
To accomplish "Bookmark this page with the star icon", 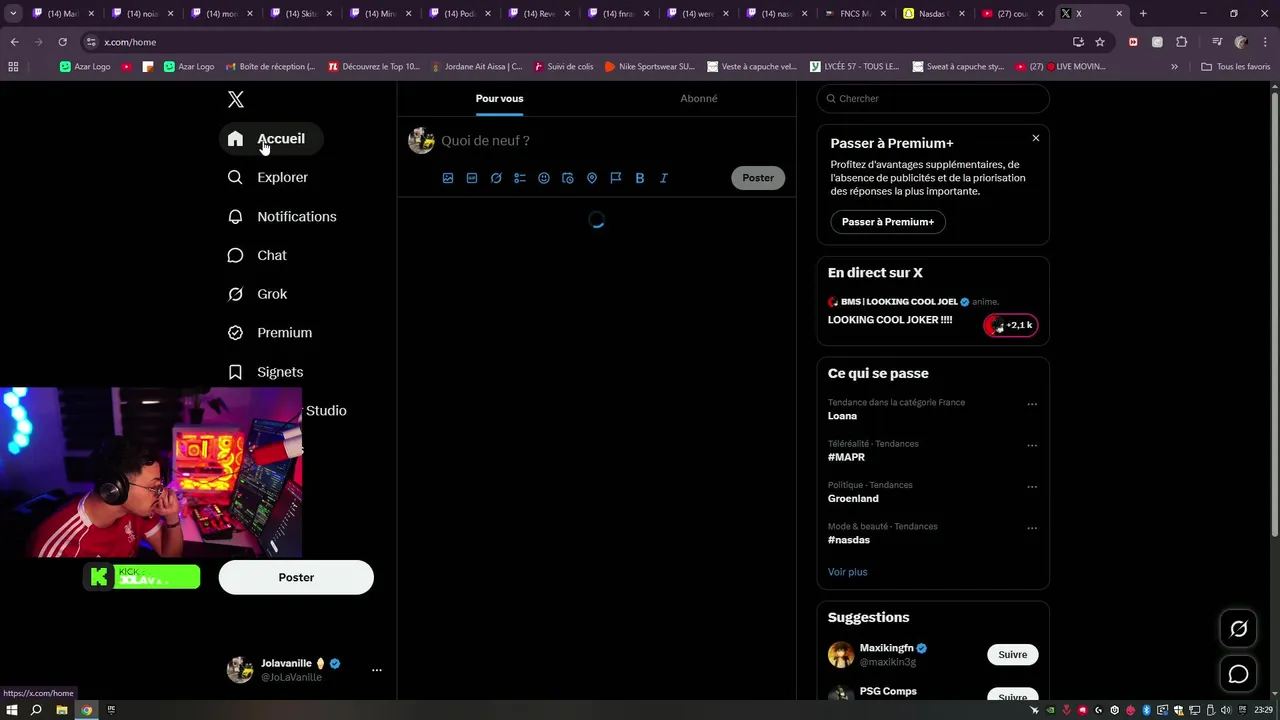I will click(x=1100, y=42).
